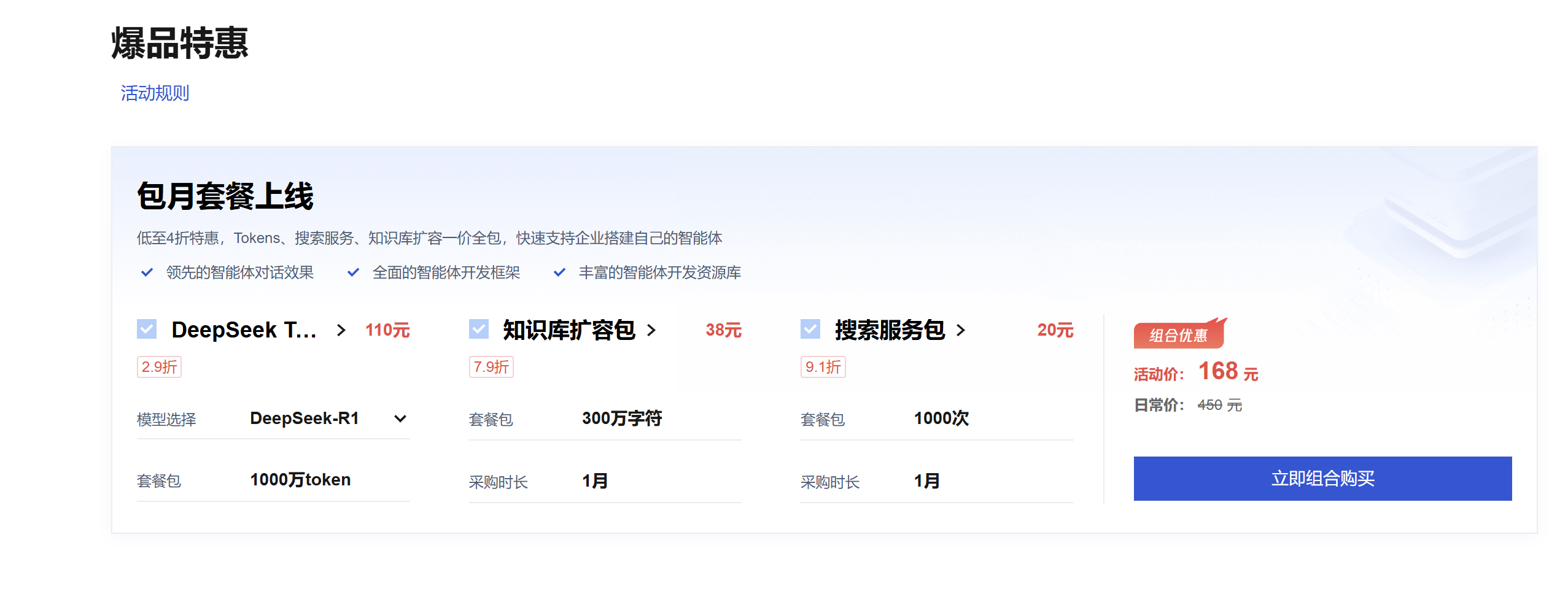Click the 立即组合购买 button
1568x594 pixels.
point(1322,478)
